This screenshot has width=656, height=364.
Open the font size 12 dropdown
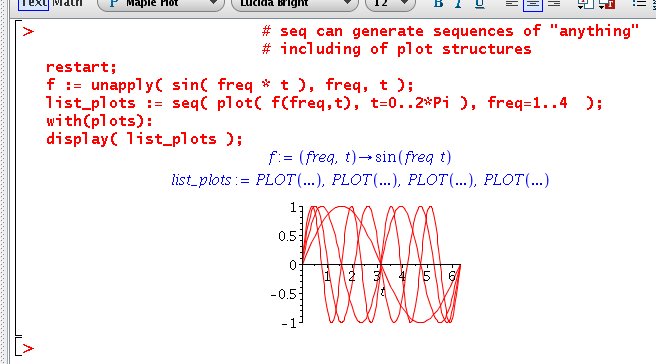tap(390, 4)
